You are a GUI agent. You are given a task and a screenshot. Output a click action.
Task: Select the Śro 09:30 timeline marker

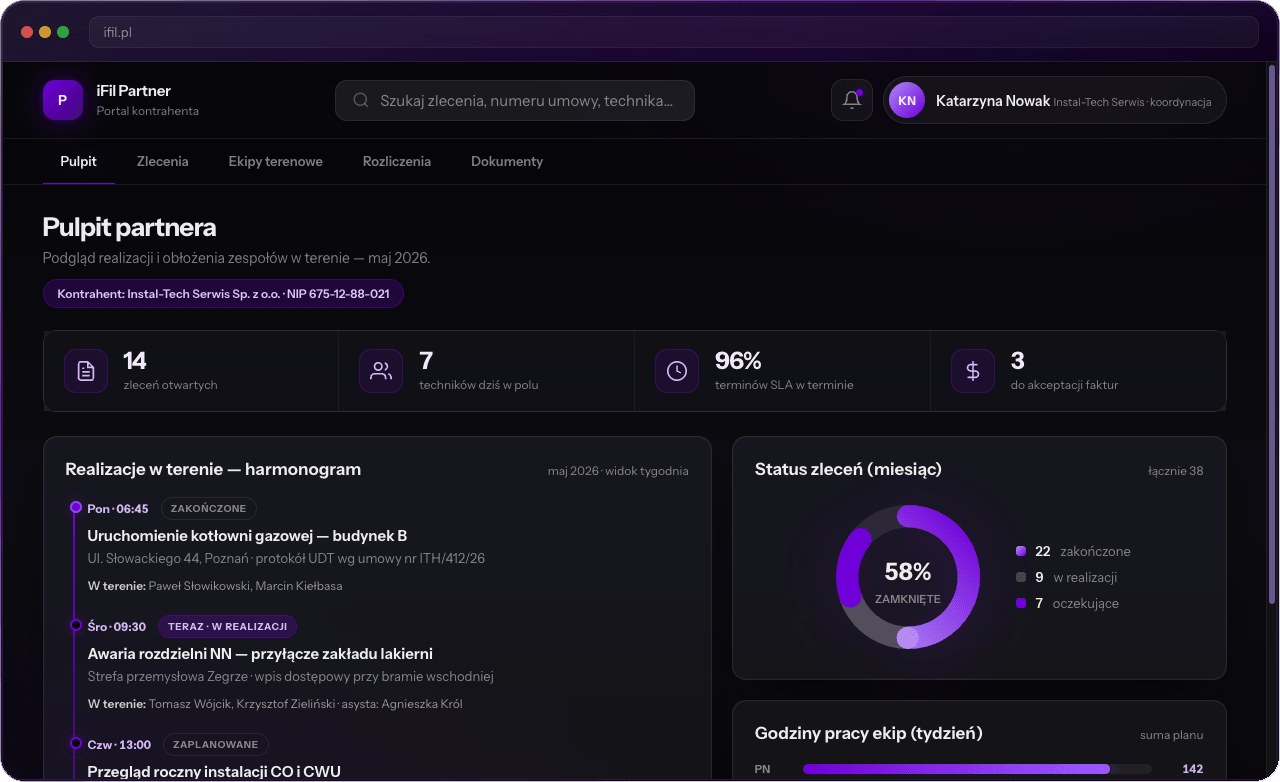[x=75, y=626]
